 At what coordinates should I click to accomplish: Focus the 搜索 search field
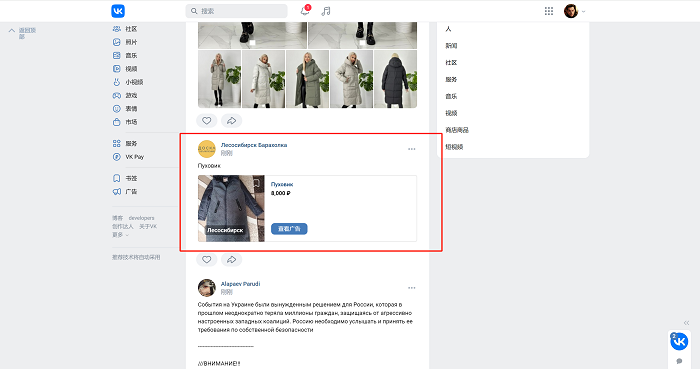tap(236, 11)
